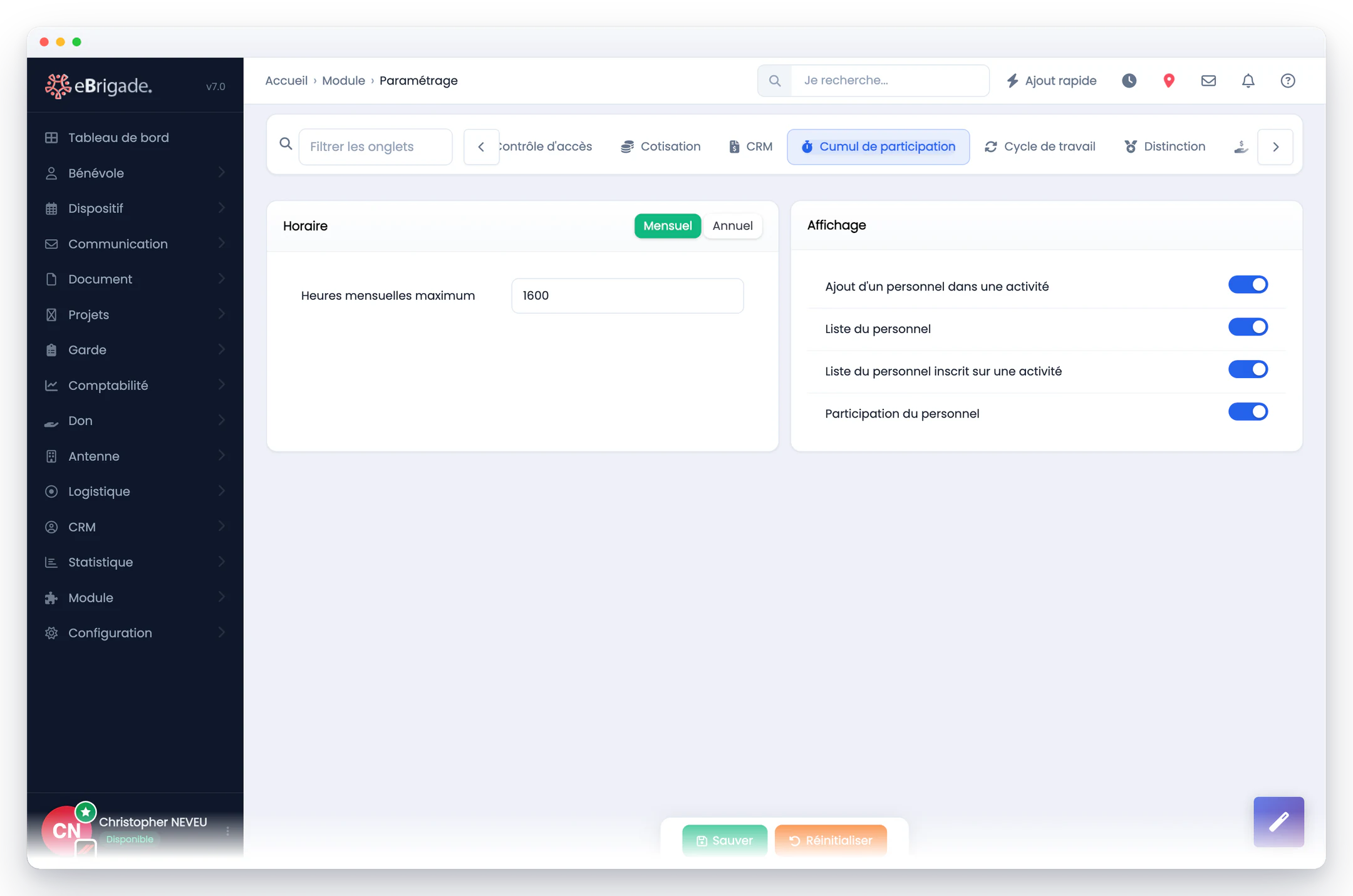1353x896 pixels.
Task: Select the Annuel schedule option
Action: 732,226
